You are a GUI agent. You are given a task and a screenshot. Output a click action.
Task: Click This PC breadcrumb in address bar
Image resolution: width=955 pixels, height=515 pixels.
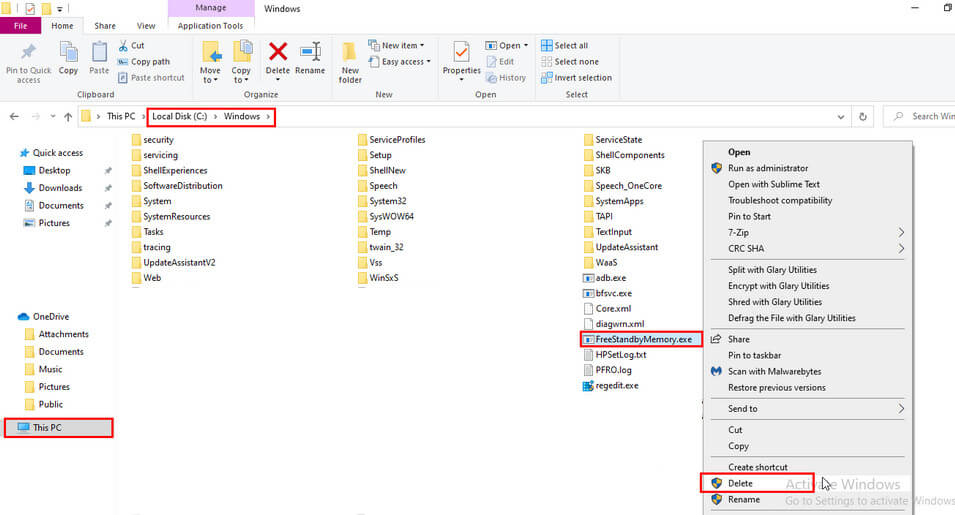point(121,116)
